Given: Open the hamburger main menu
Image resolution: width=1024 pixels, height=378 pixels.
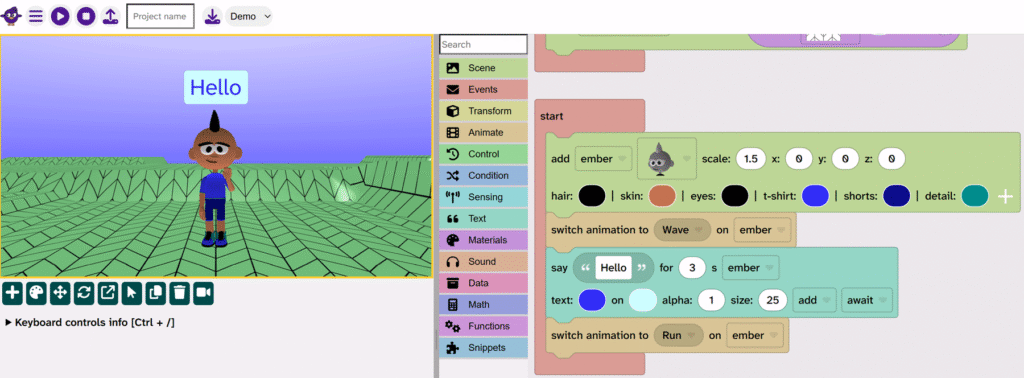Looking at the screenshot, I should point(36,16).
